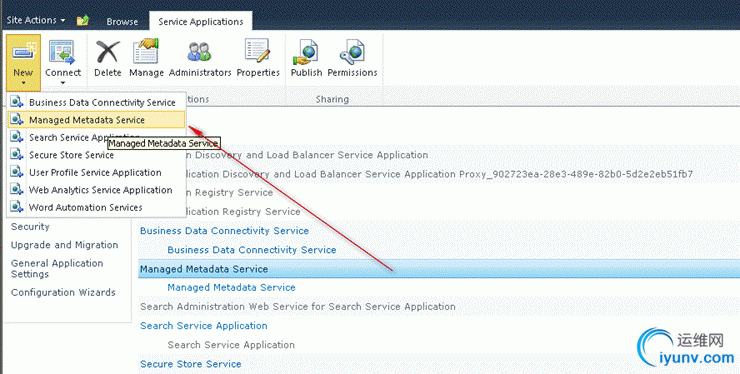The height and width of the screenshot is (374, 740).
Task: Click the Connect ribbon icon
Action: 63,52
